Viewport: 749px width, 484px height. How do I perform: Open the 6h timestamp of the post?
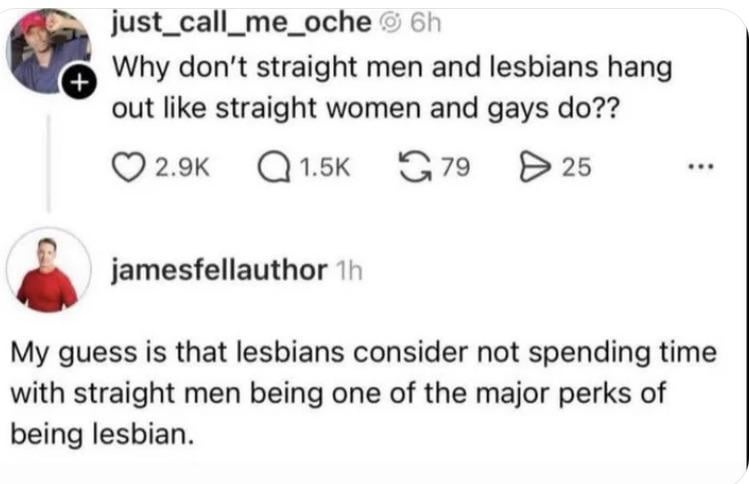point(426,23)
